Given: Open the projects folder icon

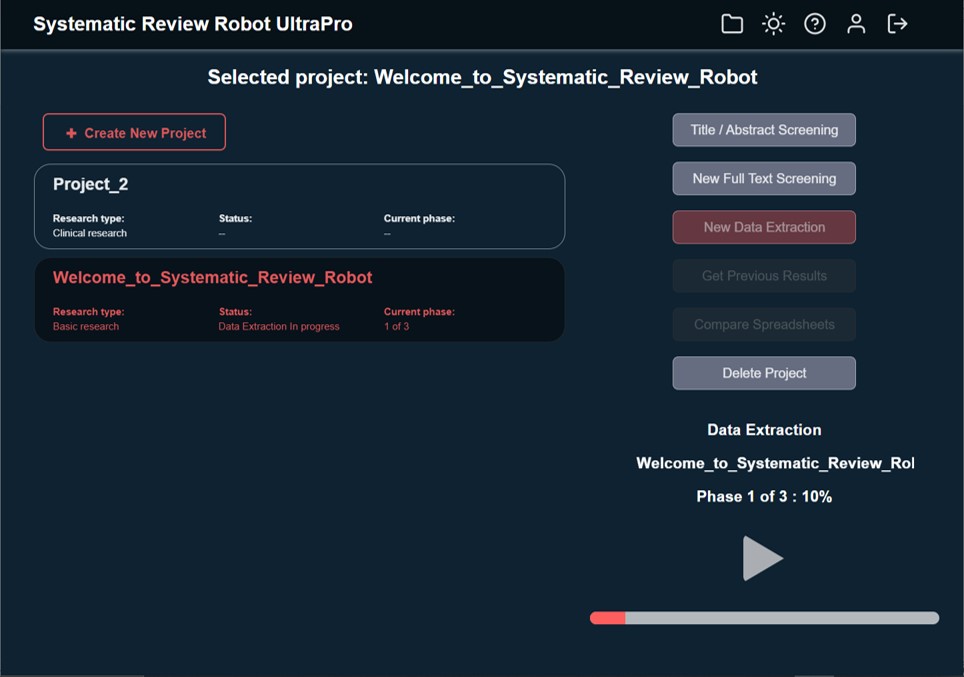Looking at the screenshot, I should (732, 24).
